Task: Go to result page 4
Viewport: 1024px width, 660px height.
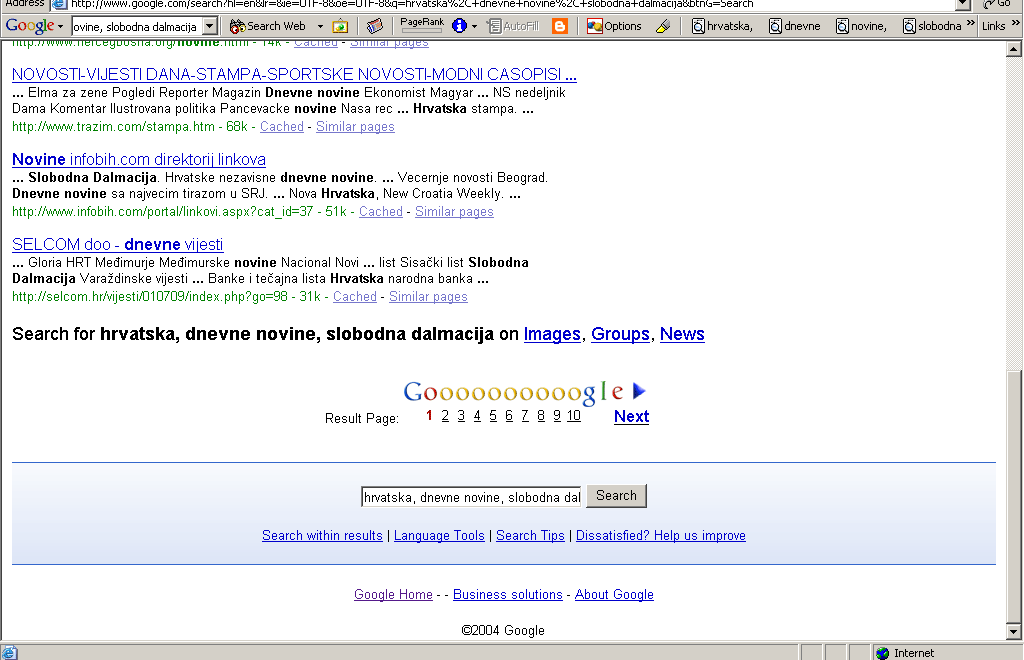Action: pos(477,416)
